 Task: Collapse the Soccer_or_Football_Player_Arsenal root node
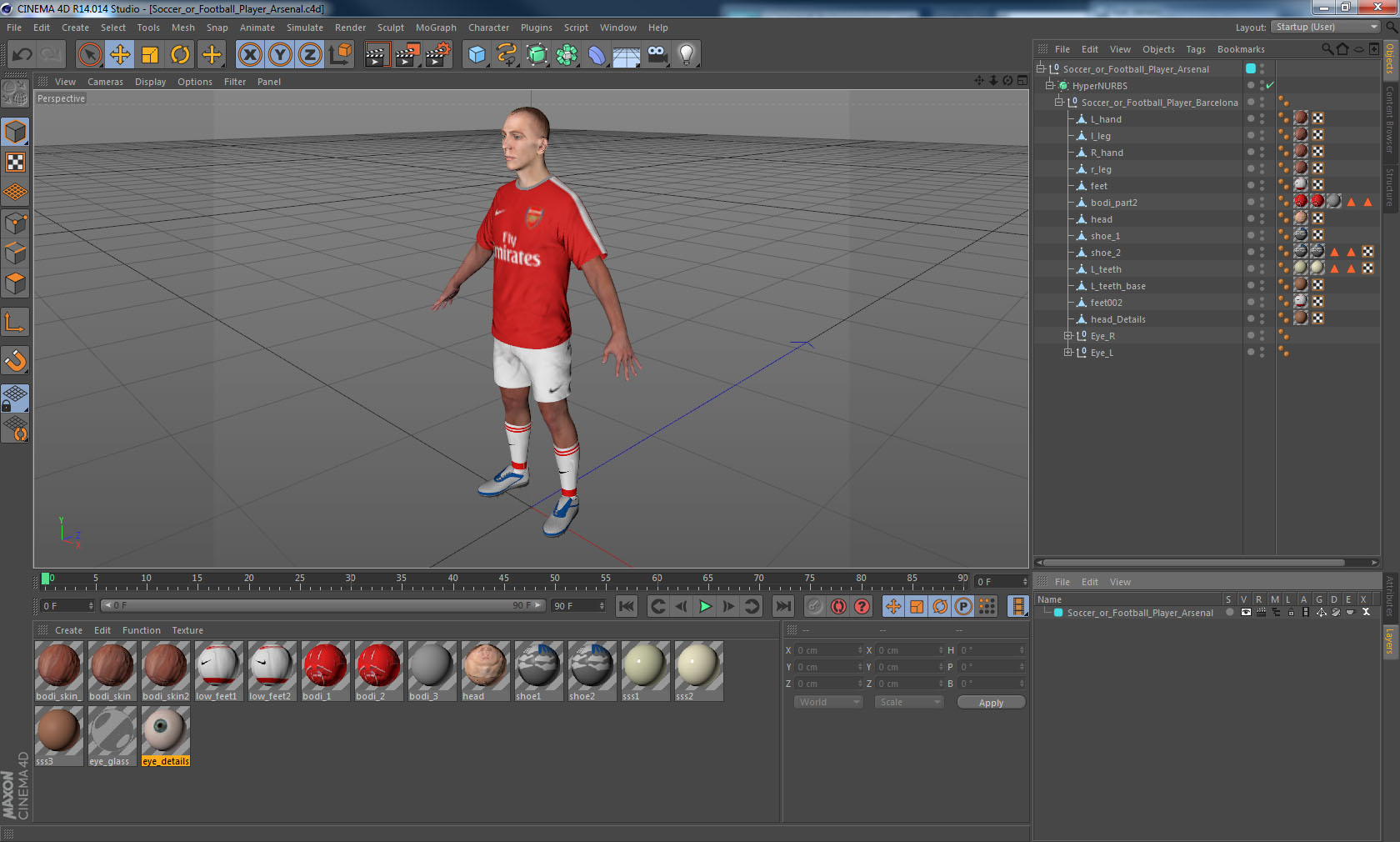pos(1041,68)
